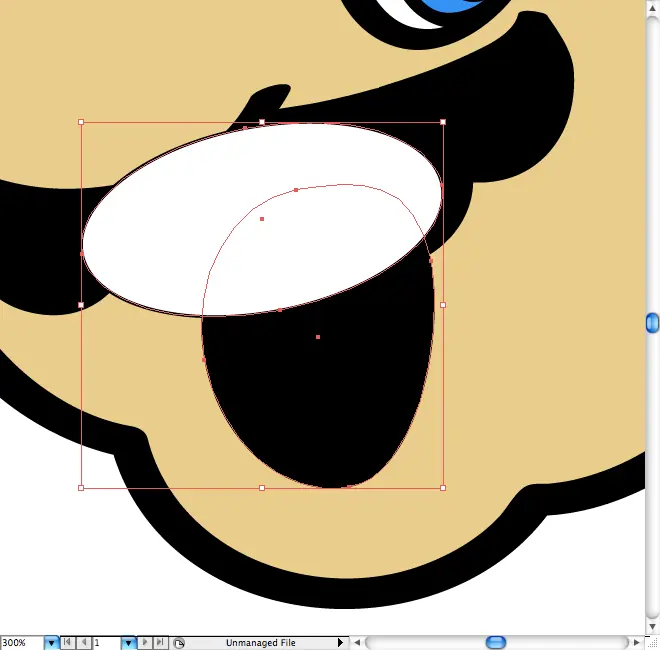660x650 pixels.
Task: Click the Version Cue status icon
Action: pos(179,643)
